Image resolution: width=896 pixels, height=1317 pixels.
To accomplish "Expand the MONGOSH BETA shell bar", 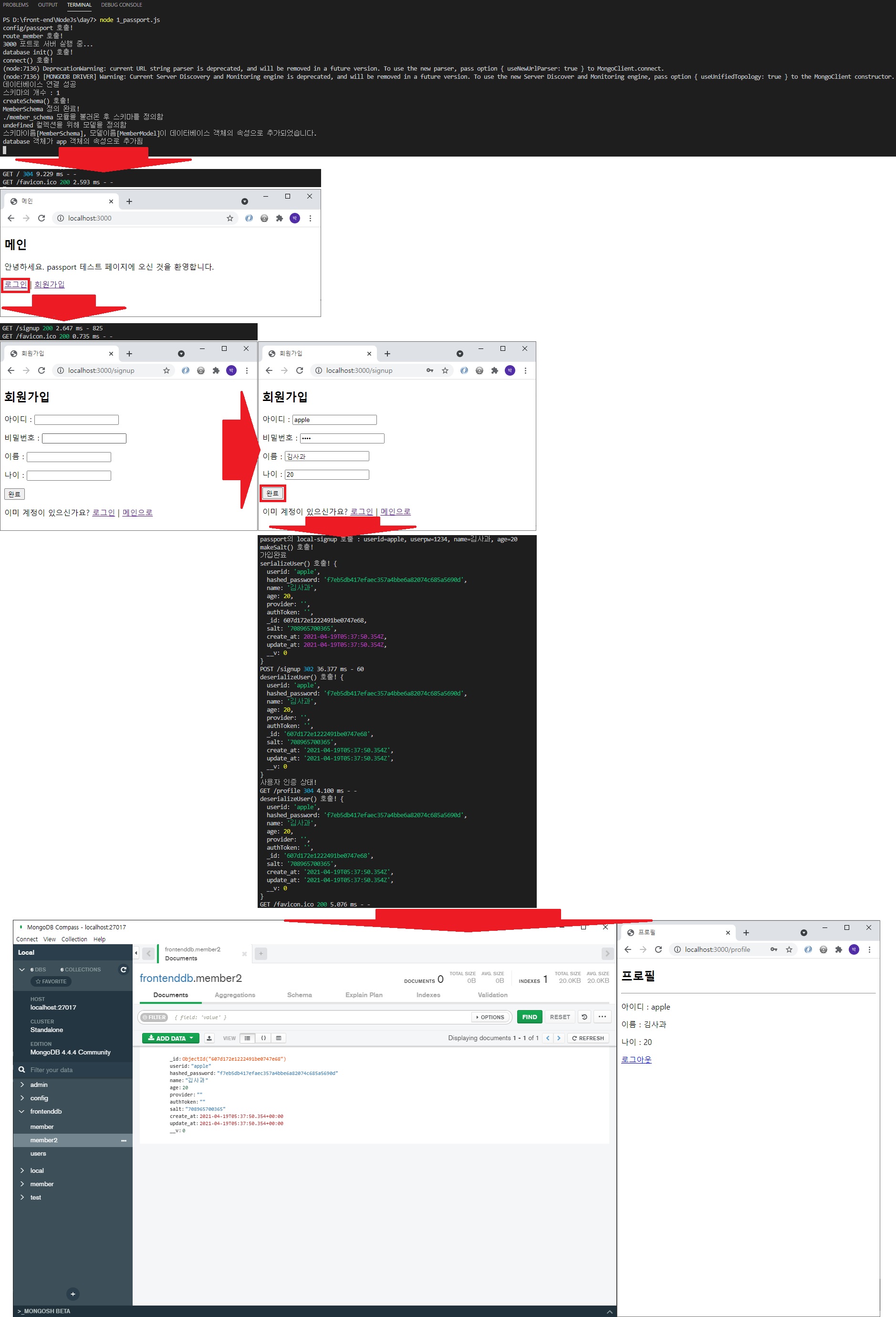I will [x=609, y=1311].
